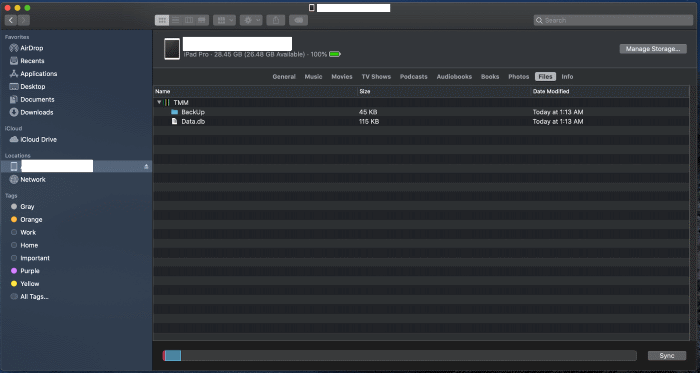Image resolution: width=700 pixels, height=373 pixels.
Task: Select gallery view toolbar icon
Action: coord(202,20)
